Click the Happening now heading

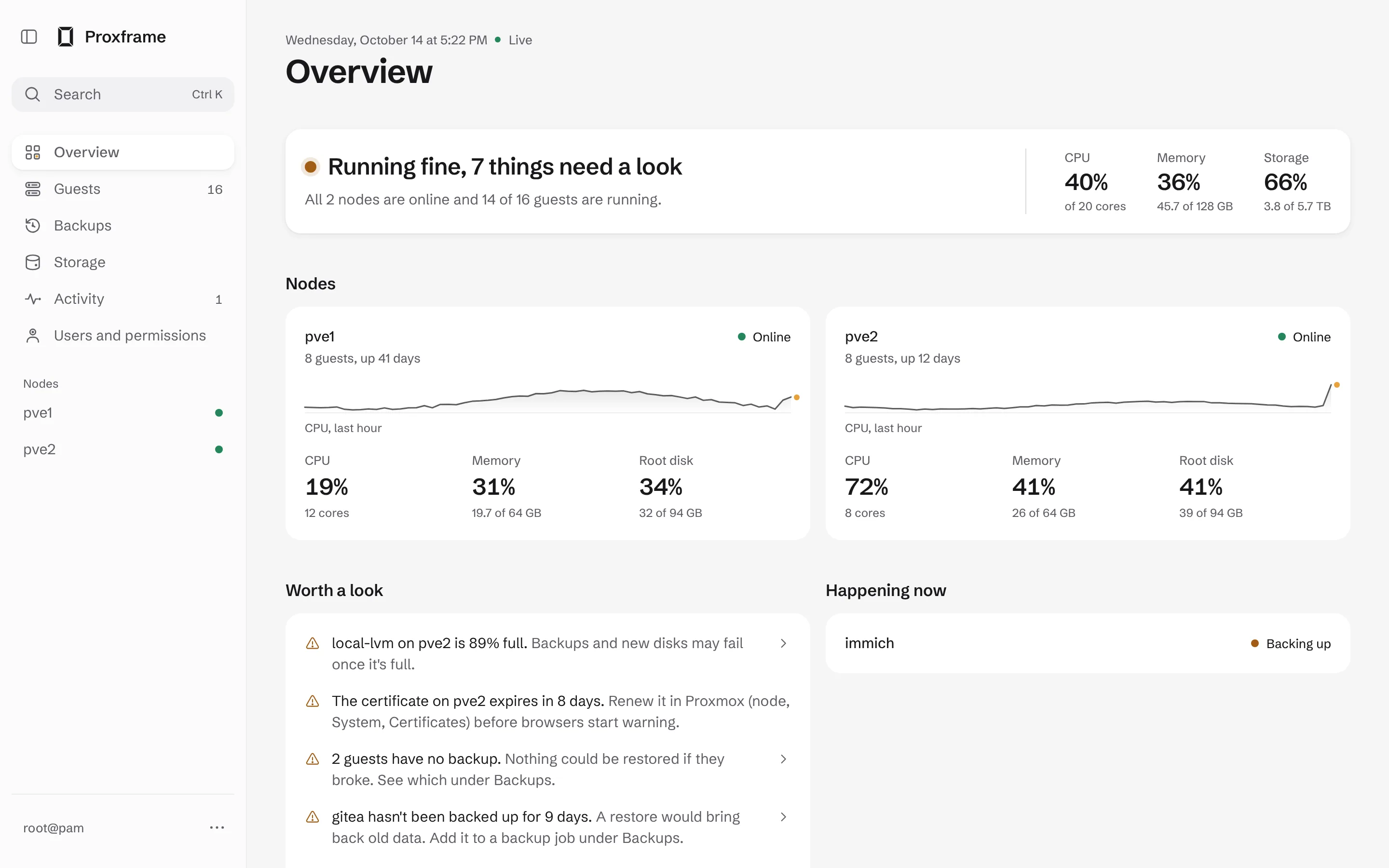[885, 590]
